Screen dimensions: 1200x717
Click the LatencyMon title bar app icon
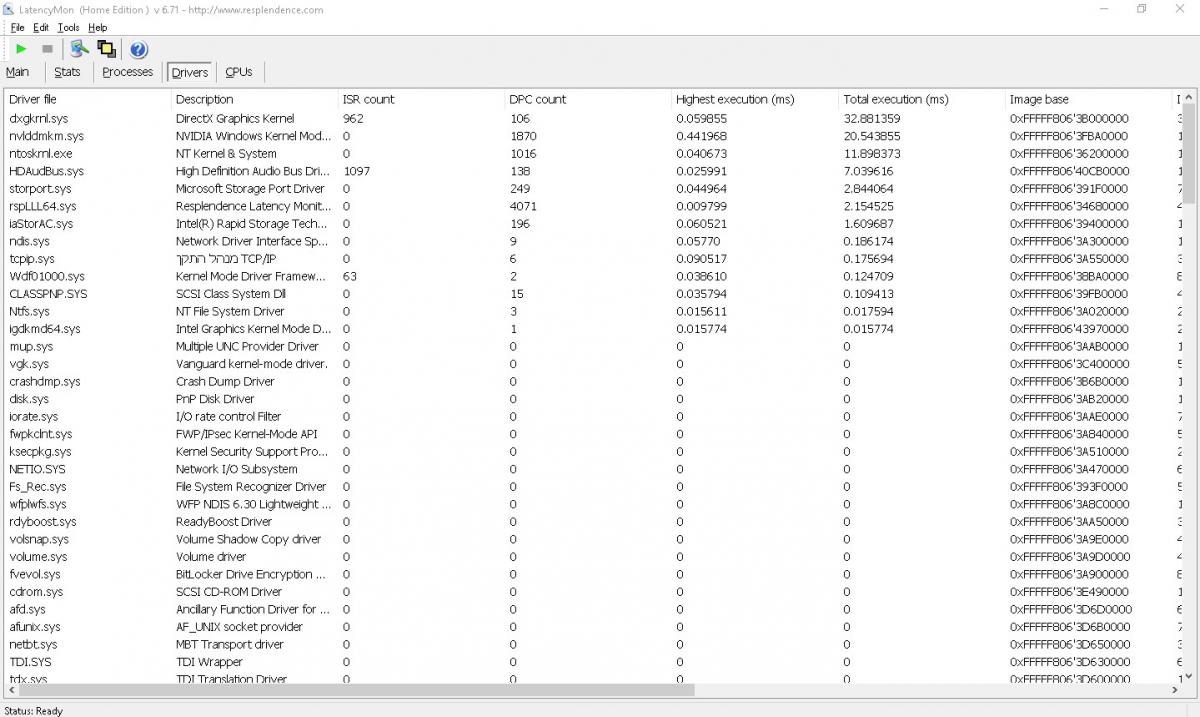coord(9,9)
